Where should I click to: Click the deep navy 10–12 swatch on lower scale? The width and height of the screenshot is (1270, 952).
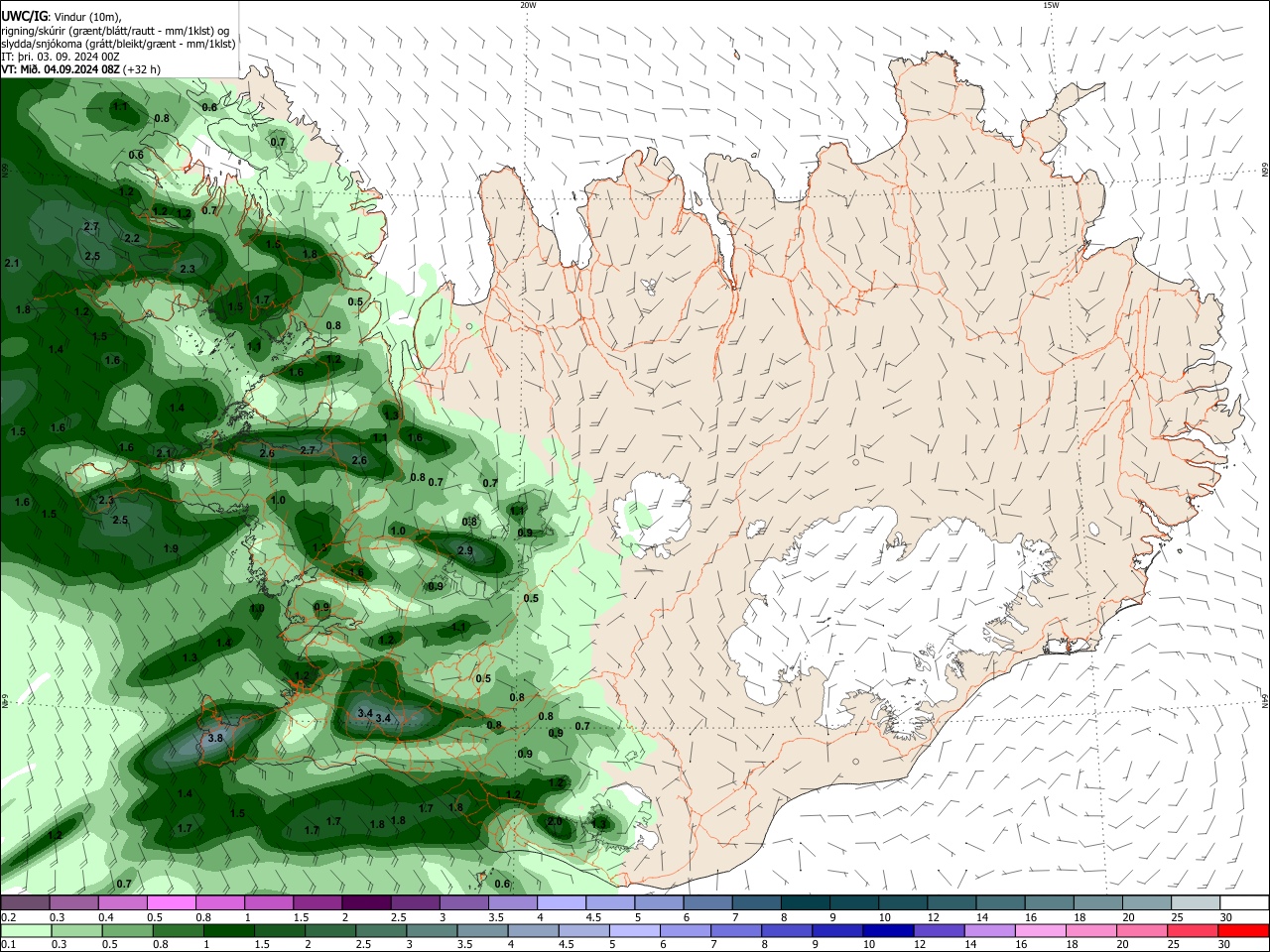coord(887,931)
